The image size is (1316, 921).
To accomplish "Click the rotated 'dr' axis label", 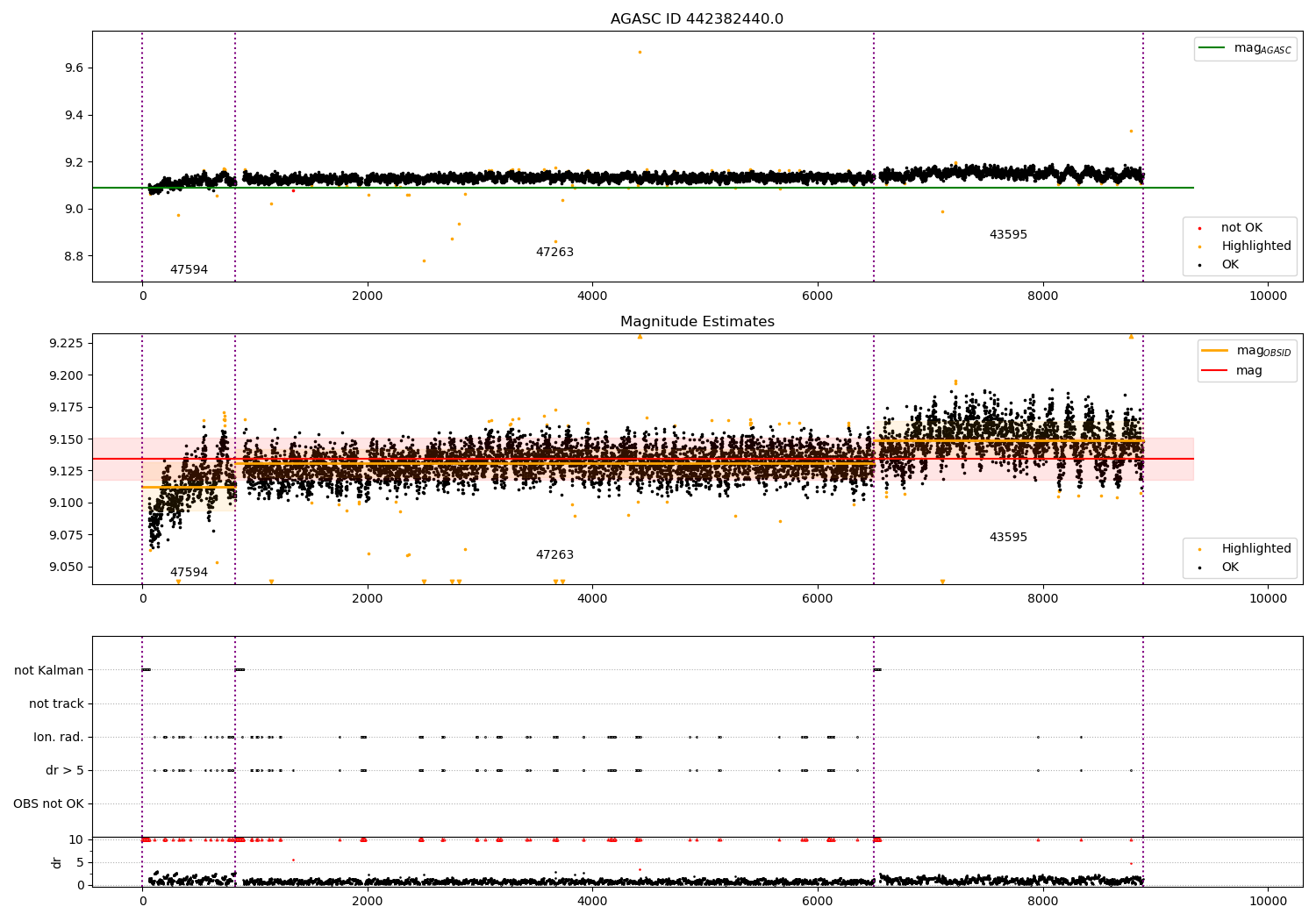I will (x=57, y=862).
